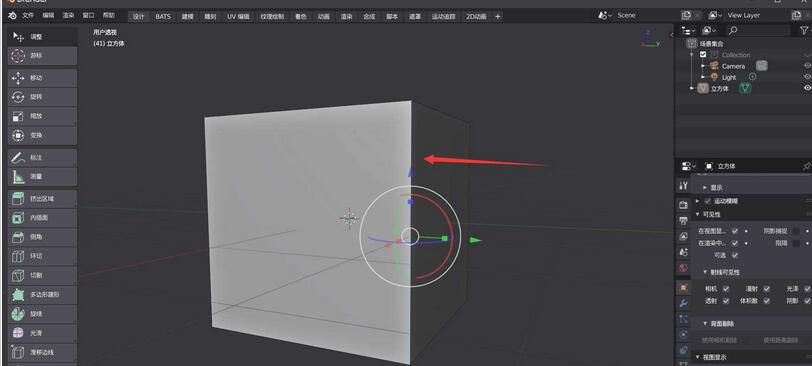Image resolution: width=812 pixels, height=366 pixels.
Task: Collapse the 射线可见性 sub-panel
Action: tap(705, 272)
